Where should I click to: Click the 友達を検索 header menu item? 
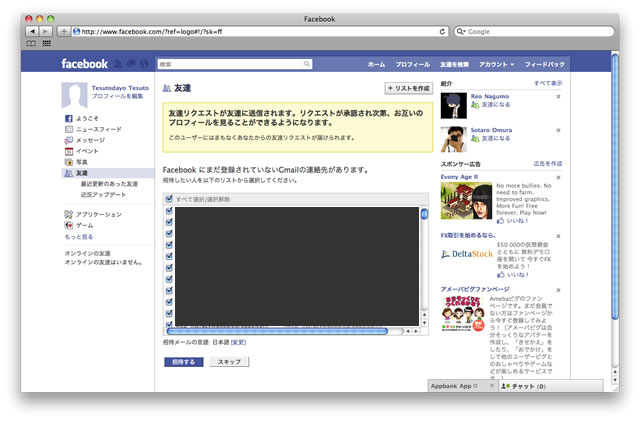pos(454,65)
